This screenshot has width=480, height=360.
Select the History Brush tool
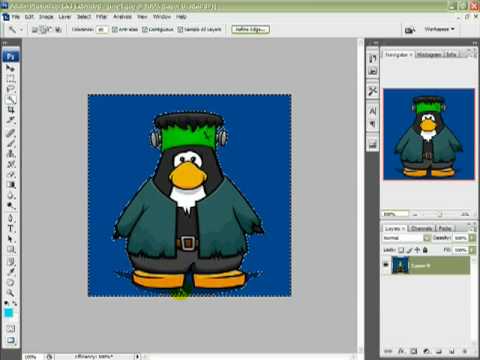click(x=10, y=164)
